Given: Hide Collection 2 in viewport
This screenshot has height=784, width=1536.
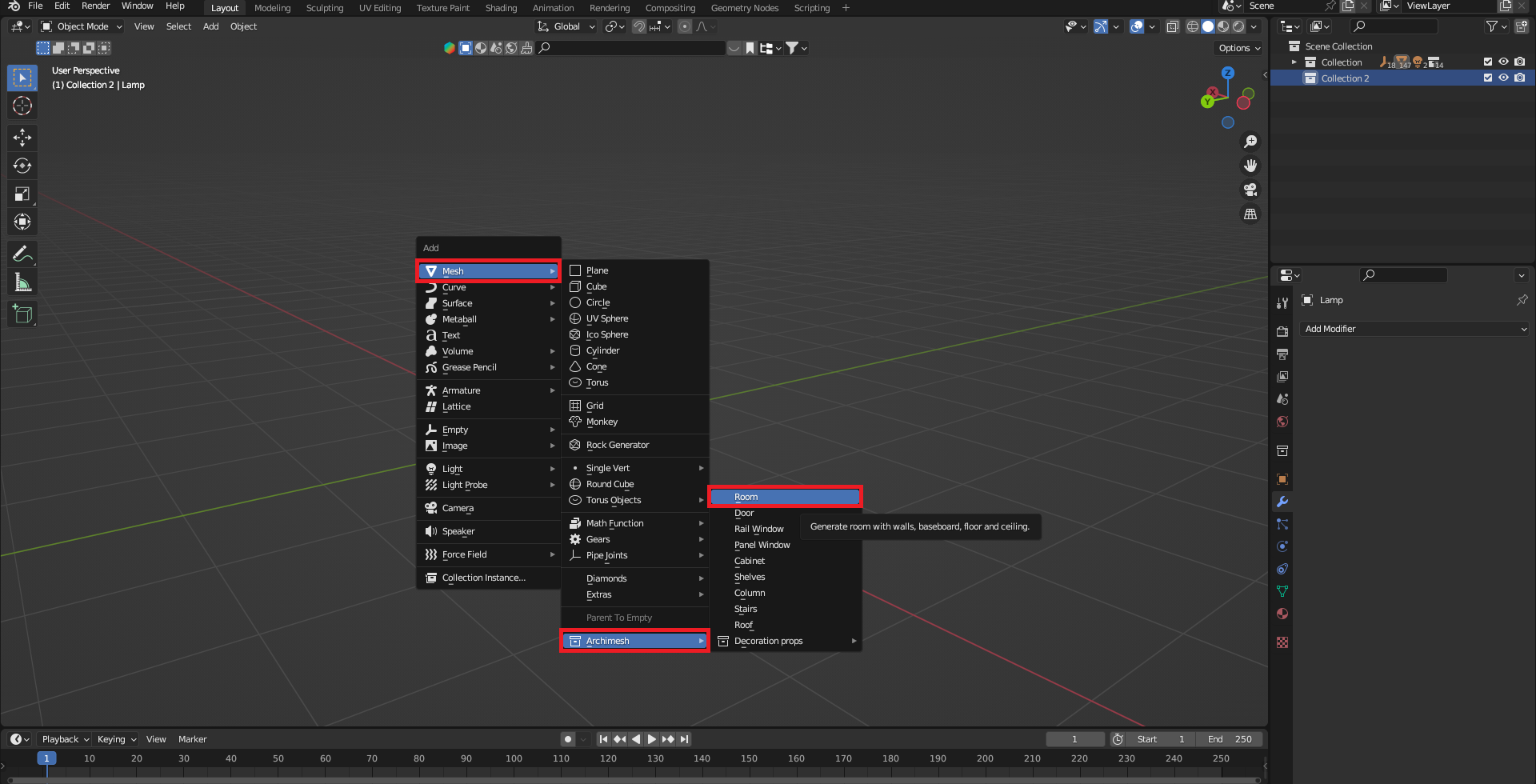Looking at the screenshot, I should pyautogui.click(x=1503, y=78).
